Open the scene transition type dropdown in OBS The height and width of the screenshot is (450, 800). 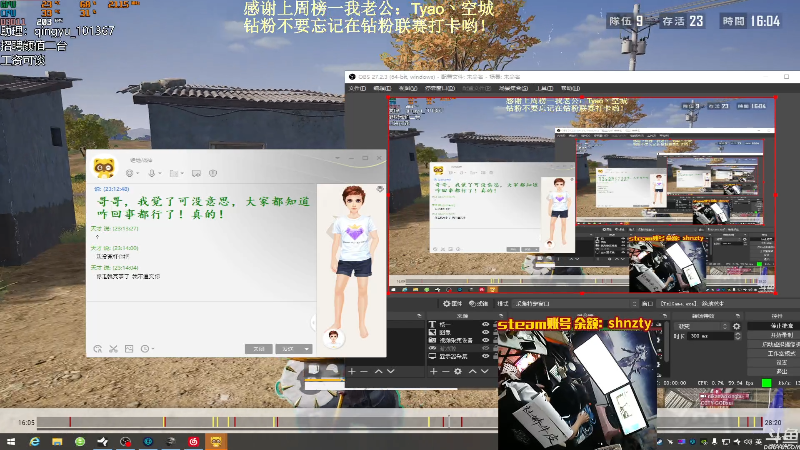[x=701, y=326]
